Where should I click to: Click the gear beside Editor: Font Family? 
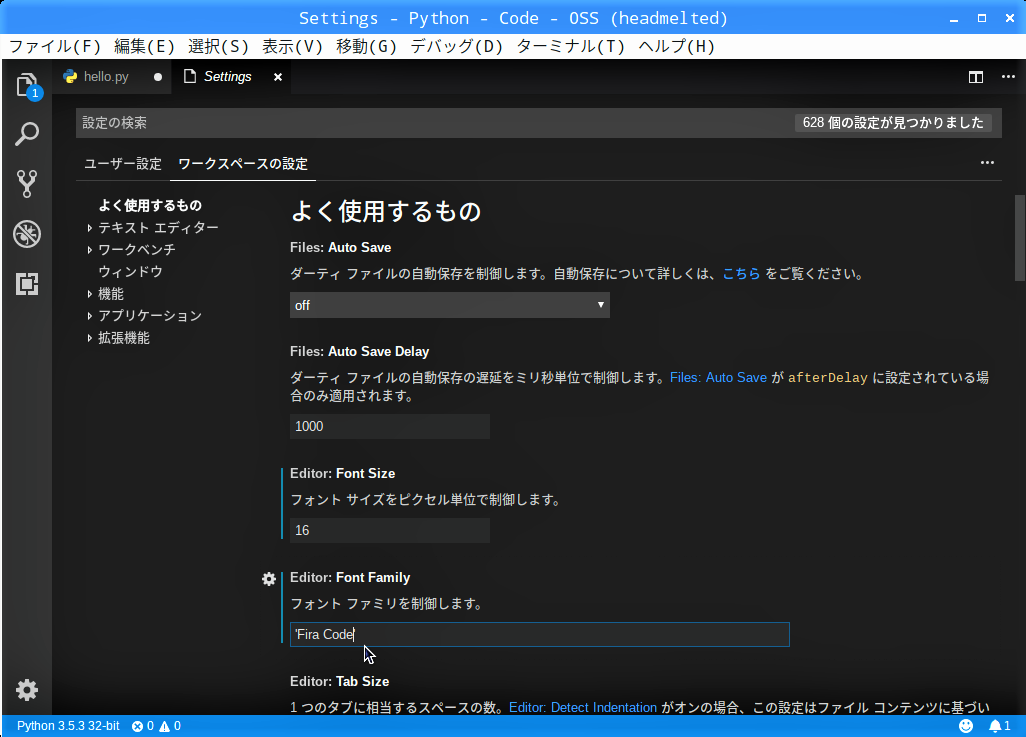tap(269, 579)
